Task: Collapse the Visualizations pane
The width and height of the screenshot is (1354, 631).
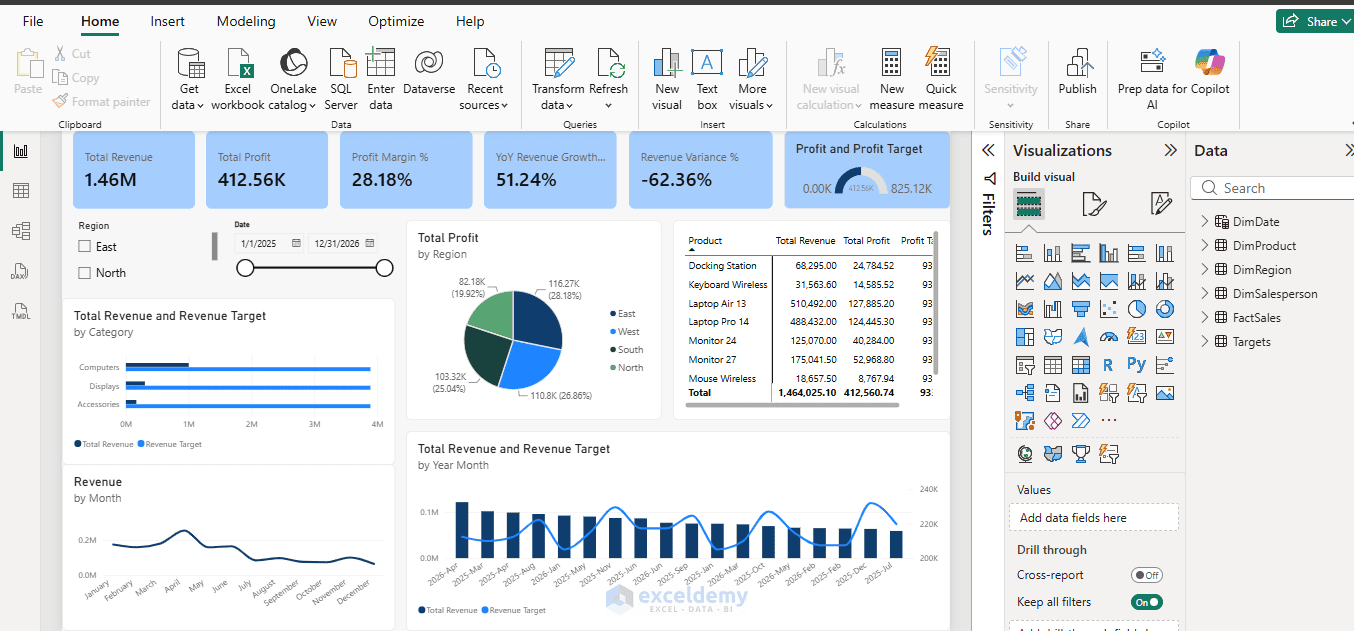Action: click(x=1170, y=150)
